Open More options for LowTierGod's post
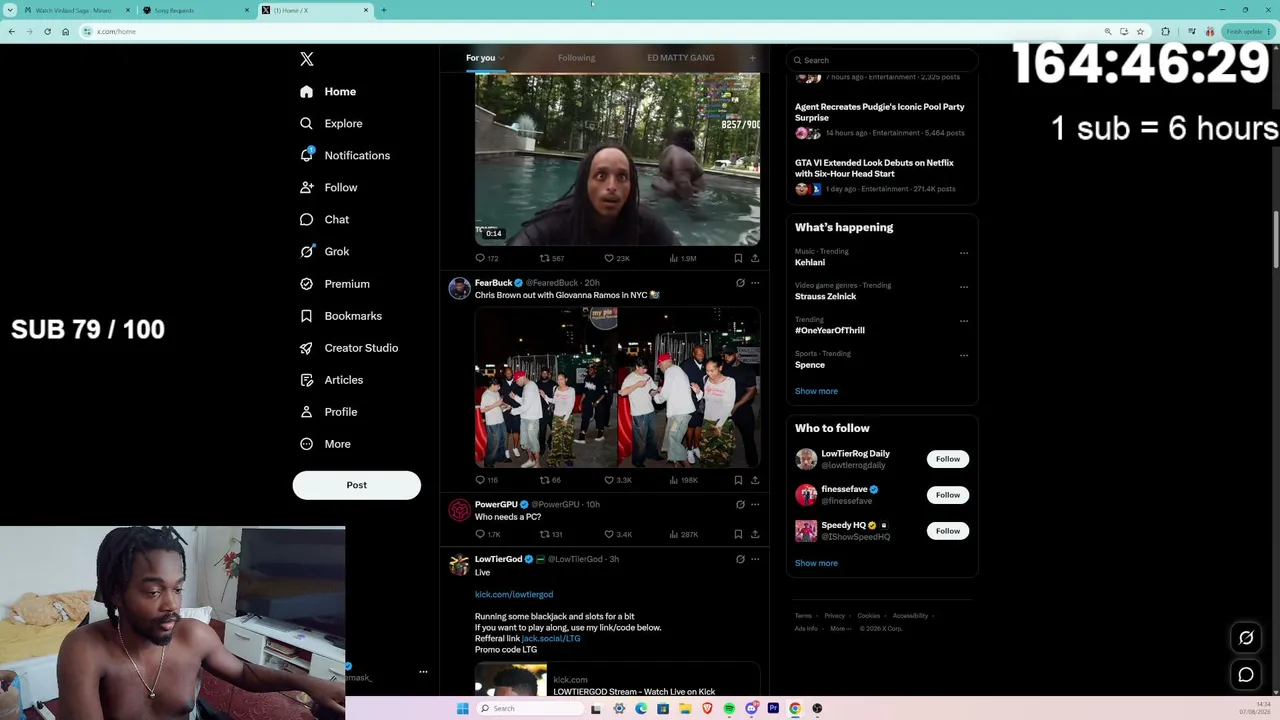The width and height of the screenshot is (1280, 720). pos(755,559)
